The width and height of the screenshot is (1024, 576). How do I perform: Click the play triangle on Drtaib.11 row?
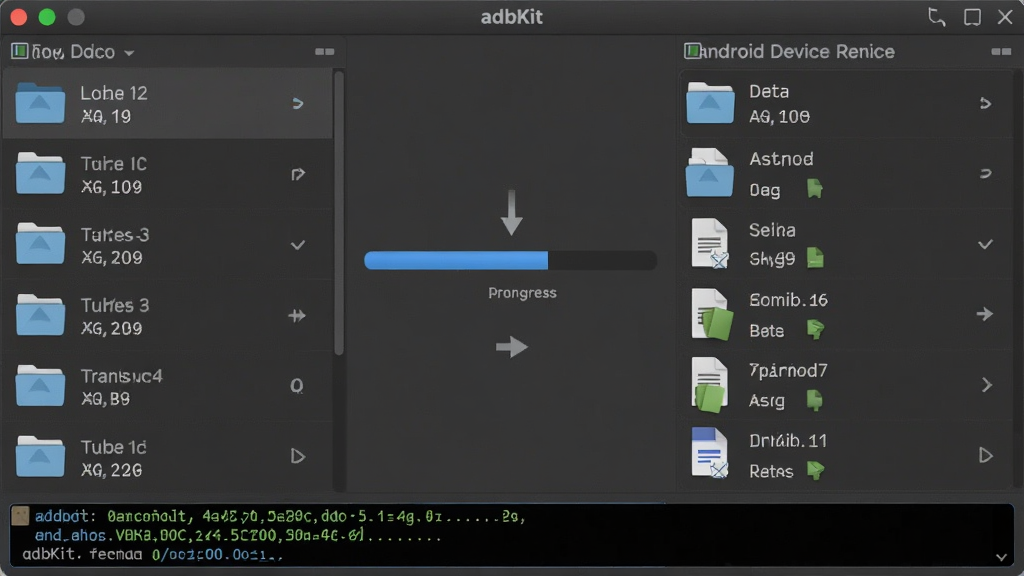tap(985, 455)
